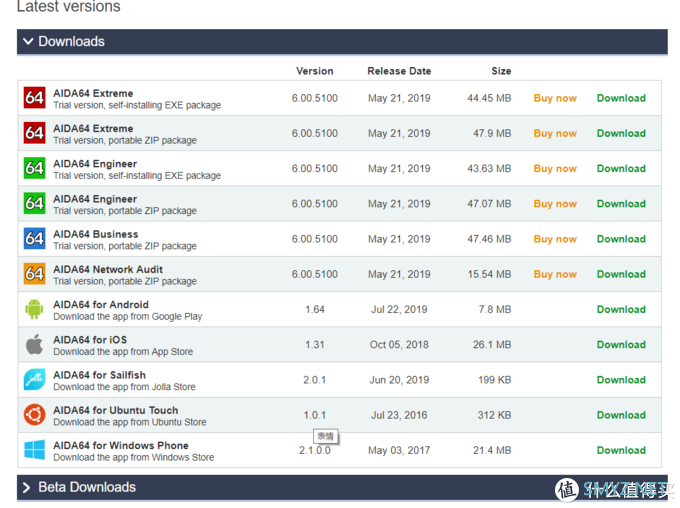Click 'Download the app from Google Play' text

pos(128,317)
